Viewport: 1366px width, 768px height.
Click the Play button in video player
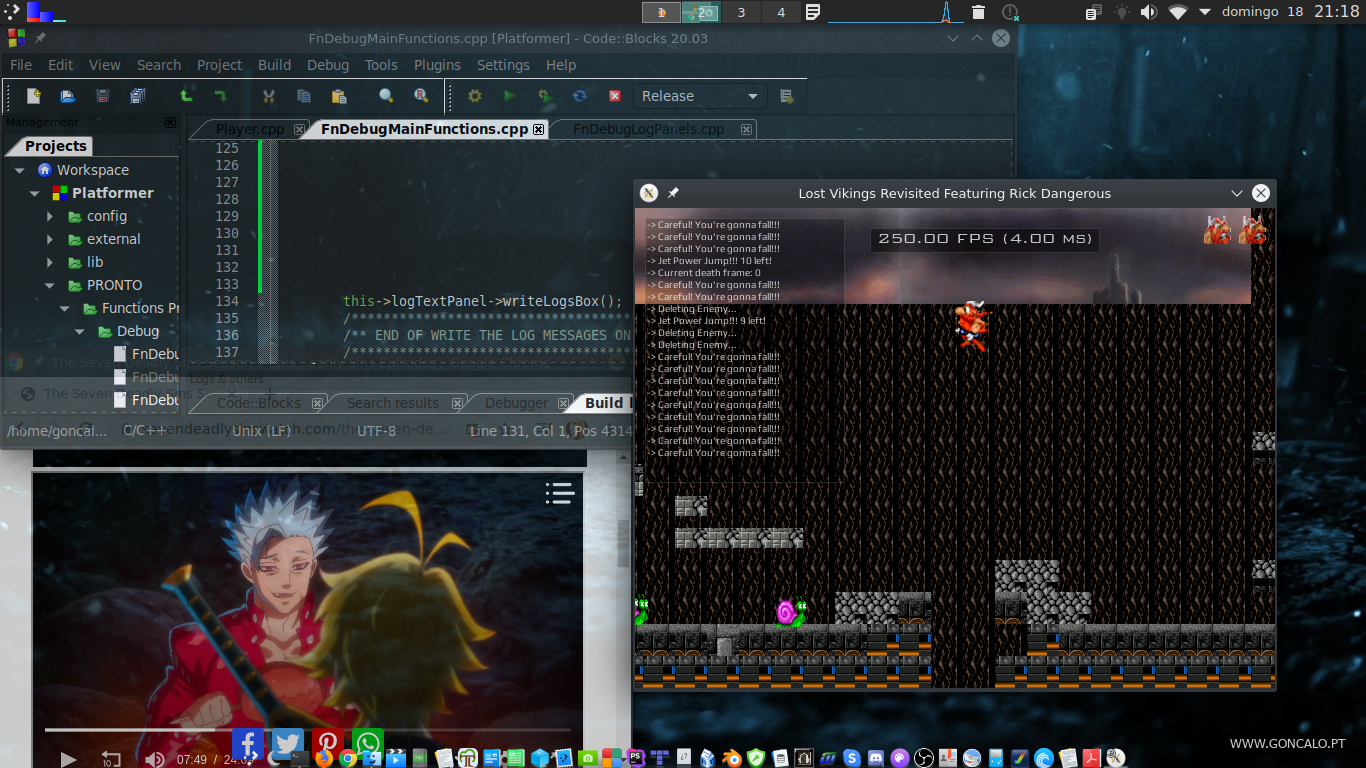tap(68, 759)
